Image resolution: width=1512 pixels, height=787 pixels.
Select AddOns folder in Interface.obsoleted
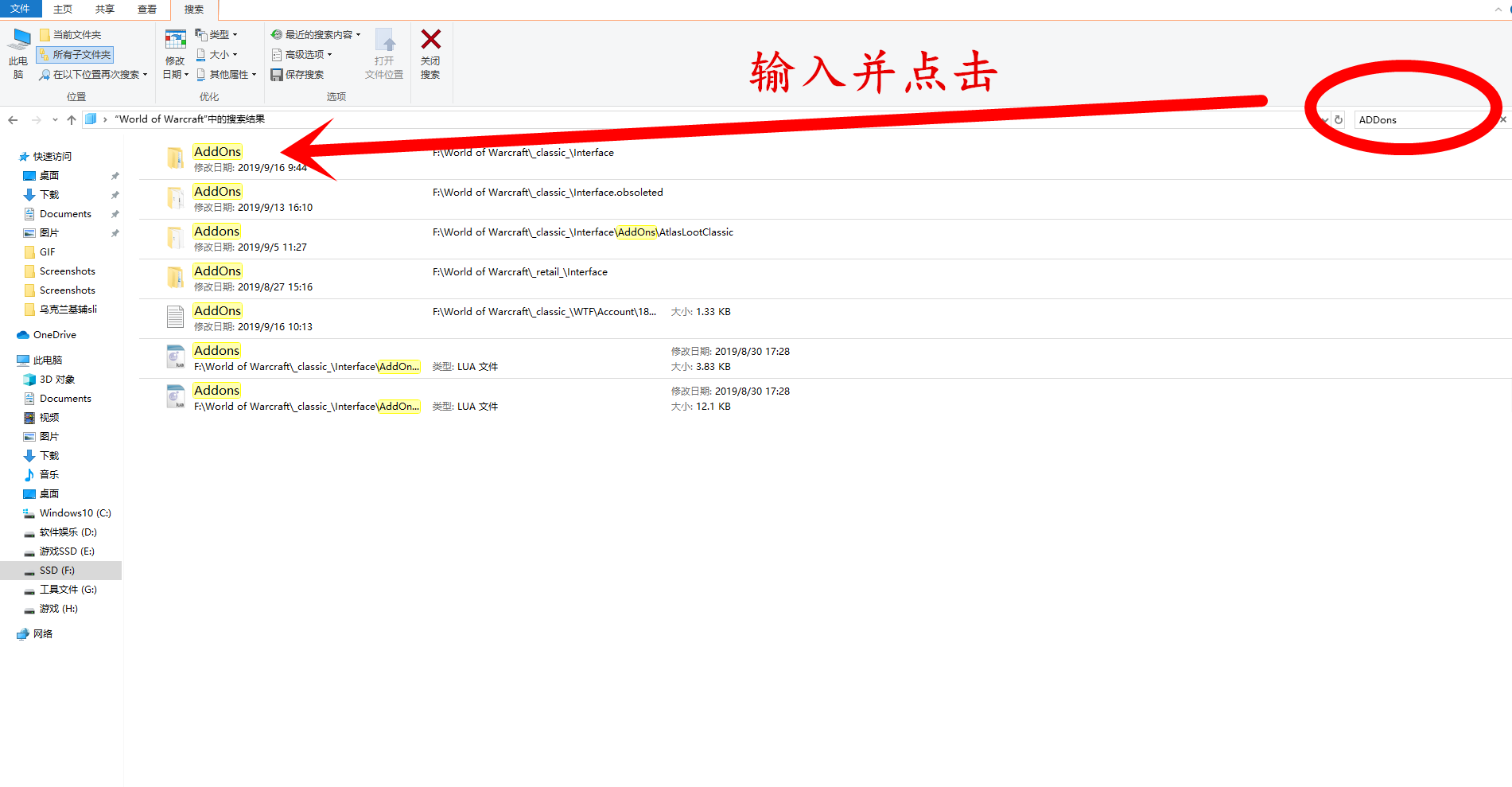coord(825,200)
